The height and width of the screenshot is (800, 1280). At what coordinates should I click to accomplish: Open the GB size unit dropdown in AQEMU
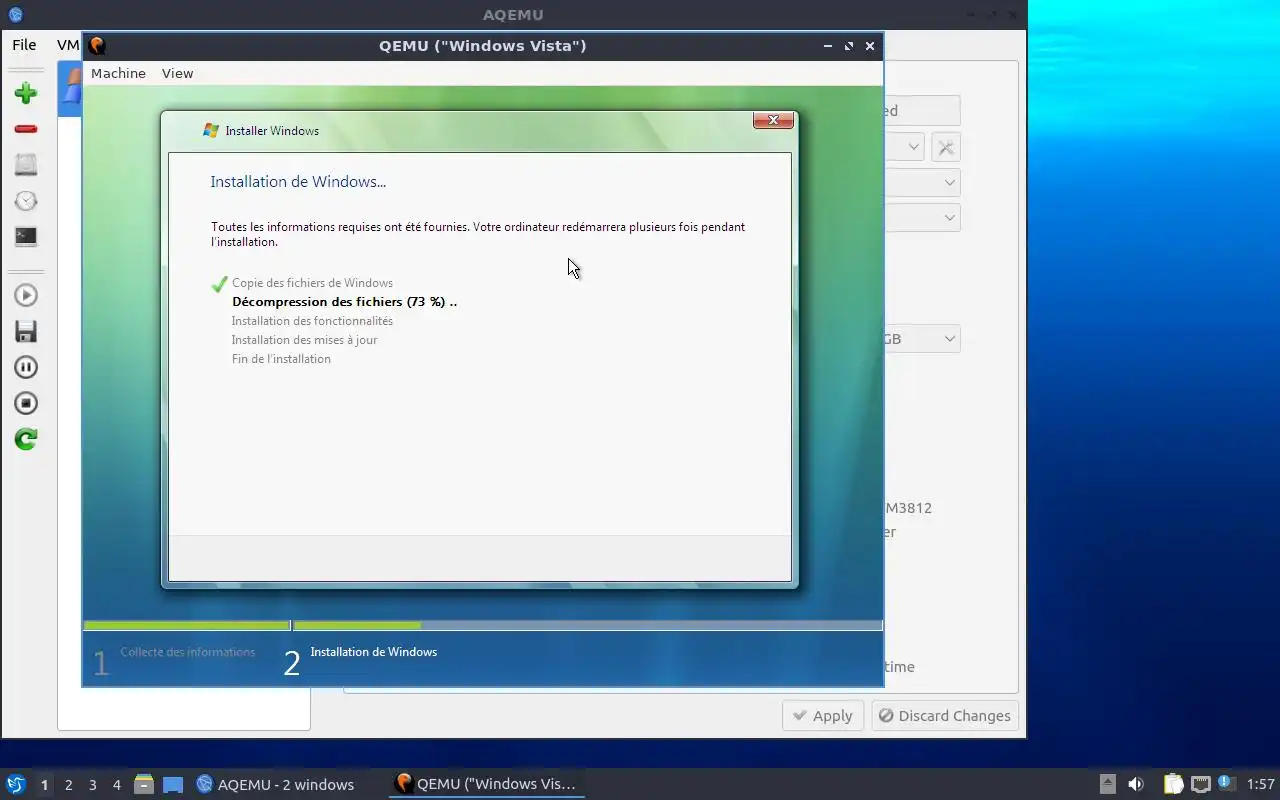coord(922,339)
